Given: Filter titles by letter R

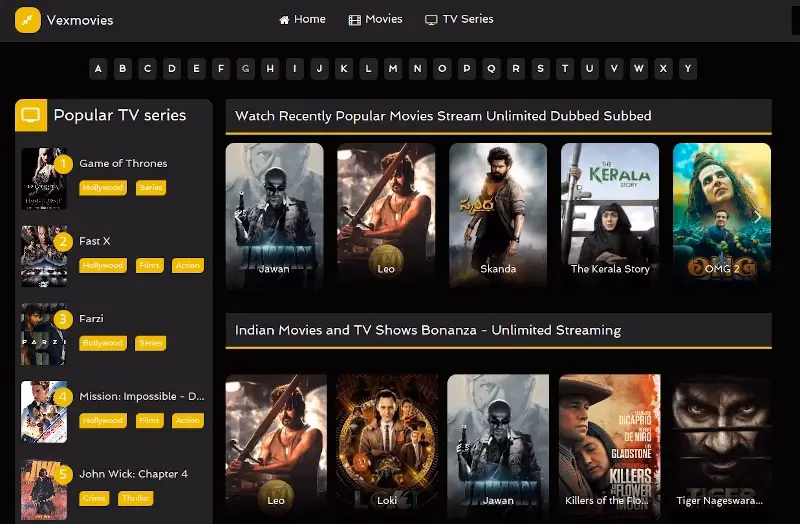Looking at the screenshot, I should pos(516,68).
